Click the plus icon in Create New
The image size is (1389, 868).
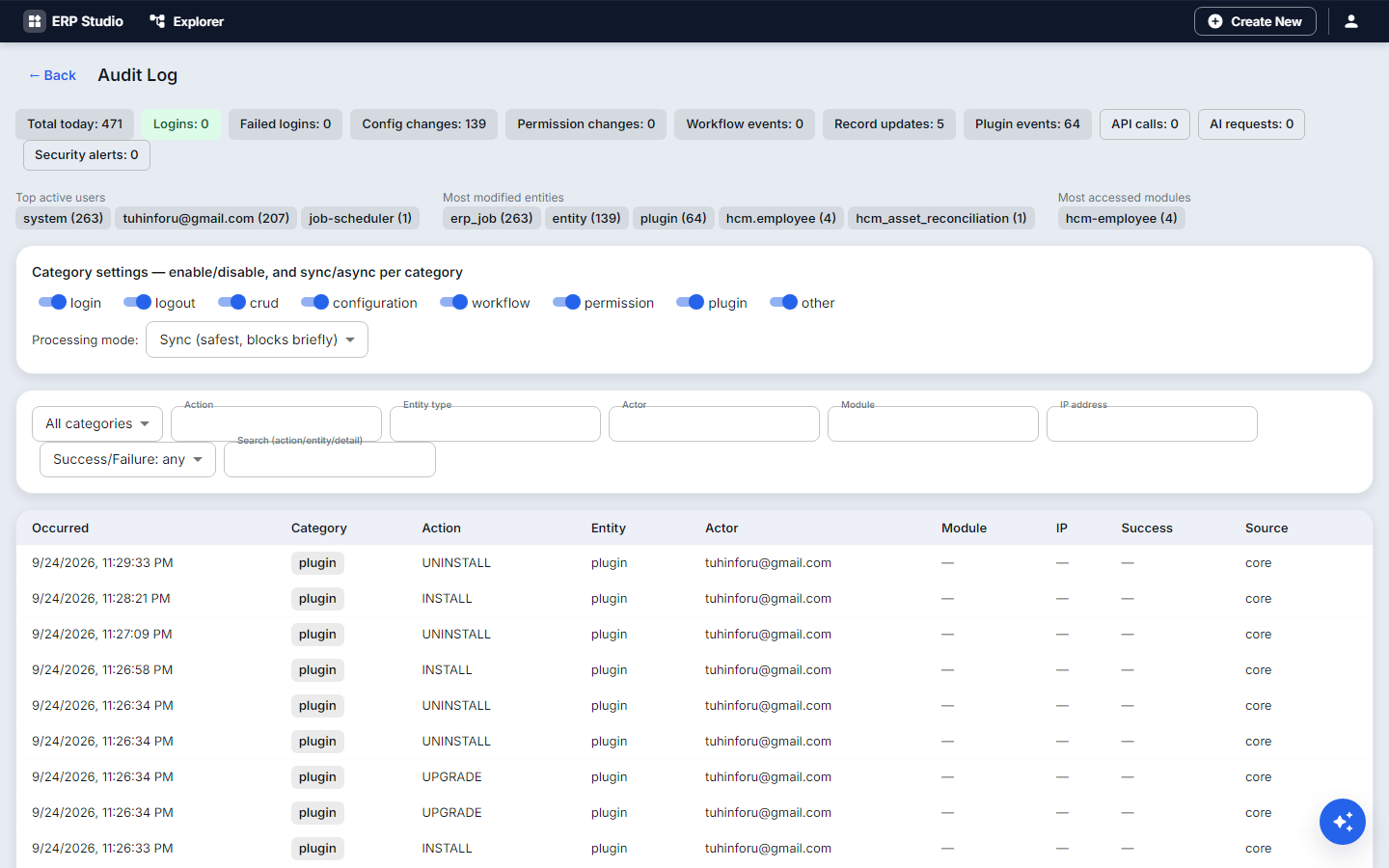tap(1215, 21)
